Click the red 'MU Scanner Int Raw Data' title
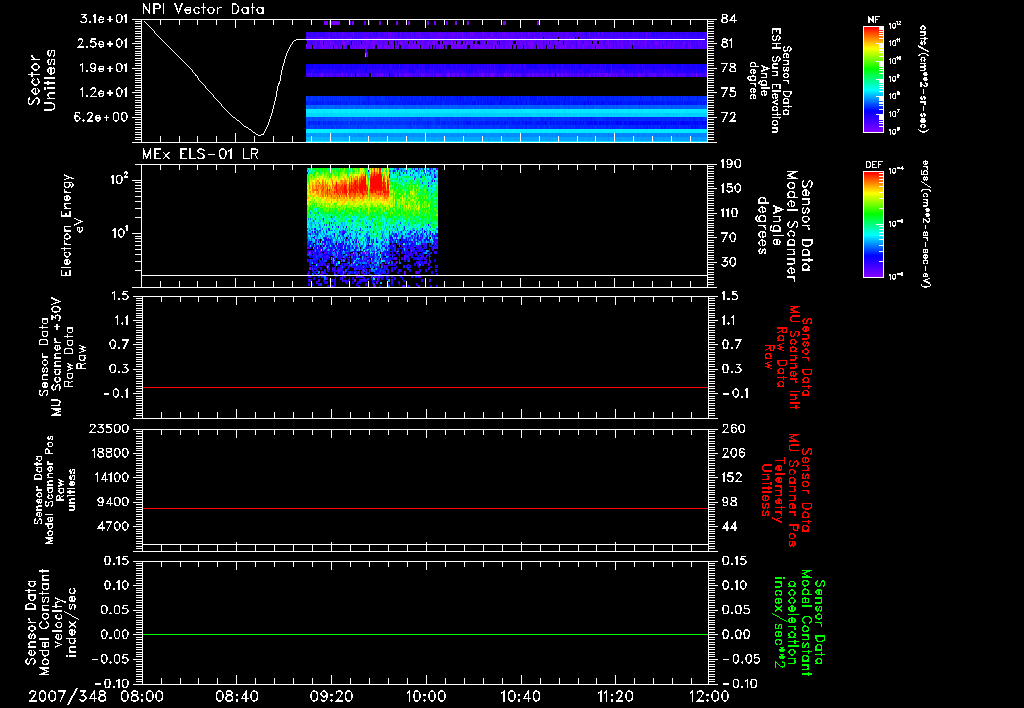 coord(786,357)
